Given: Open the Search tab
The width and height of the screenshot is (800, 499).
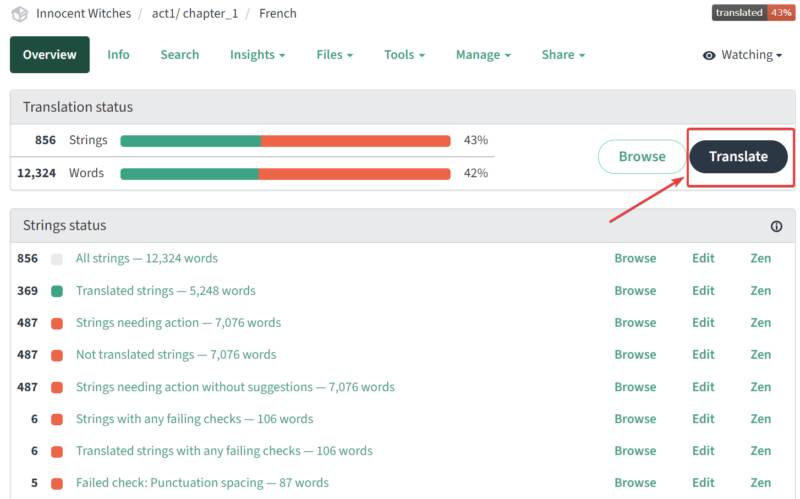Looking at the screenshot, I should click(179, 55).
